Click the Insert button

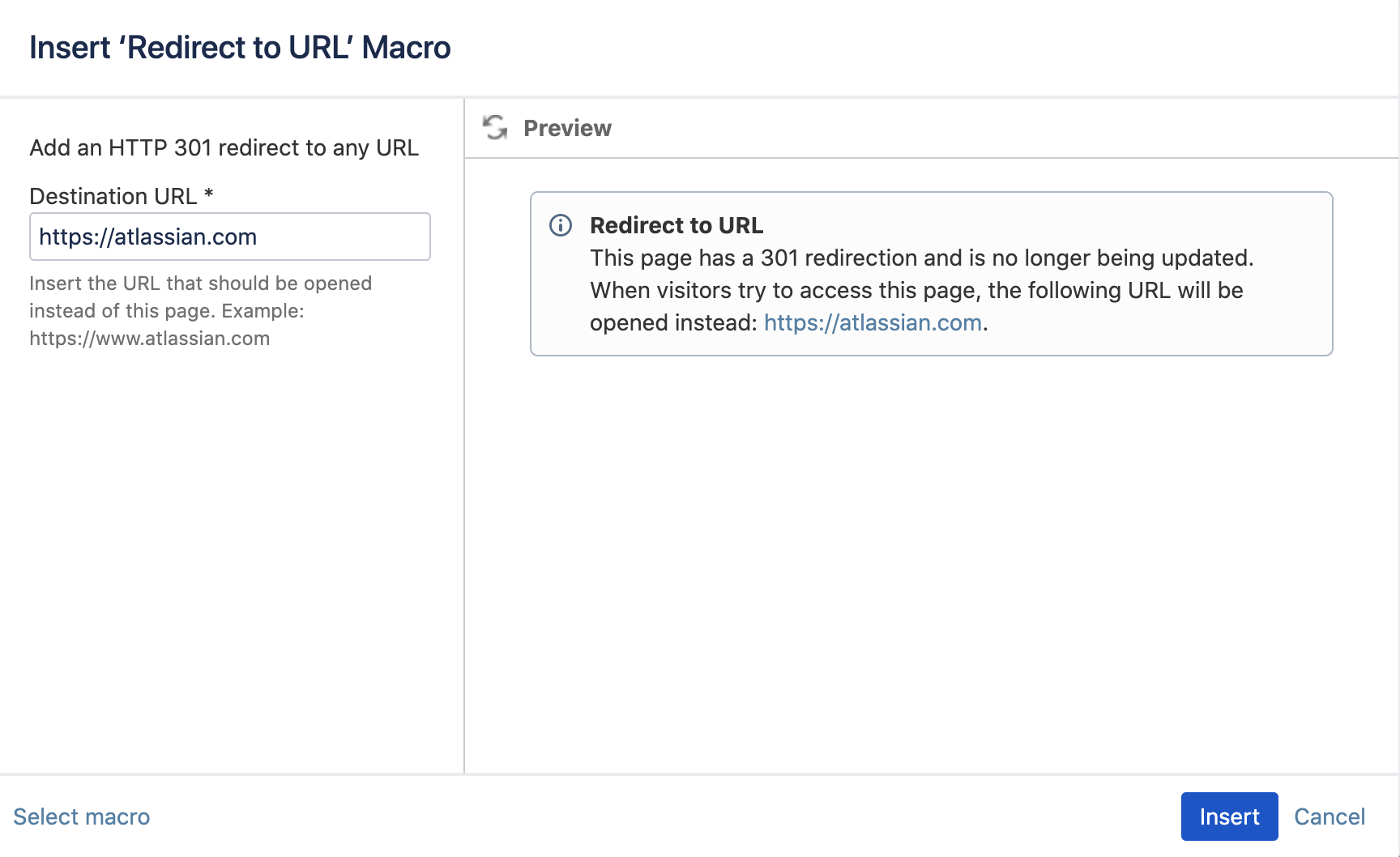coord(1229,816)
